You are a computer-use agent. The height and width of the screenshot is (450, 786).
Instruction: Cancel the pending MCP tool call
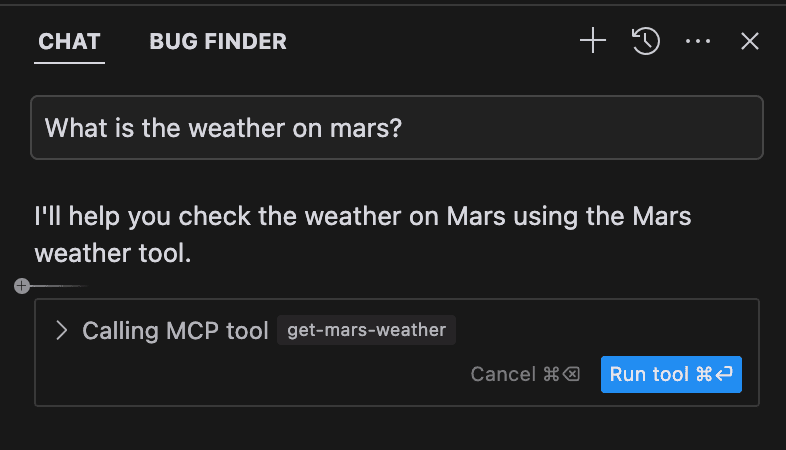click(x=525, y=374)
